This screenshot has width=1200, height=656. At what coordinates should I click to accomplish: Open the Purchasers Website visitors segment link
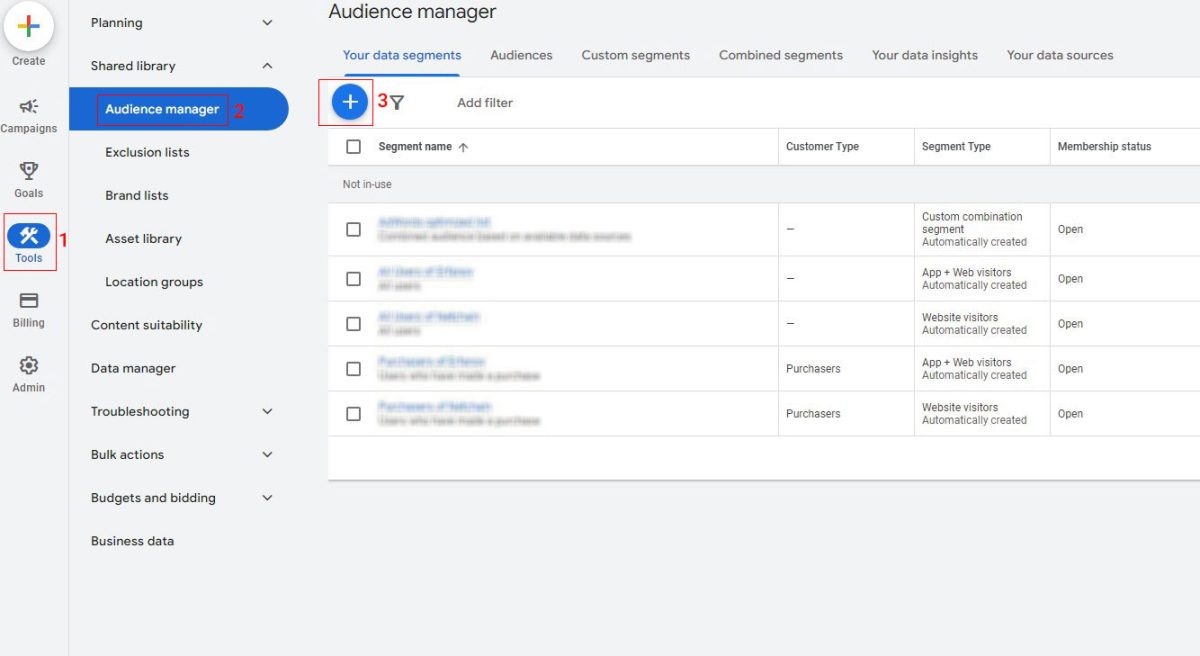point(435,407)
